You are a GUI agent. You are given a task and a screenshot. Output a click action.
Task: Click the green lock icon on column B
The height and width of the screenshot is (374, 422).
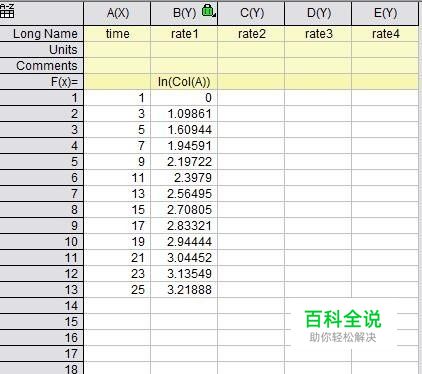(208, 11)
